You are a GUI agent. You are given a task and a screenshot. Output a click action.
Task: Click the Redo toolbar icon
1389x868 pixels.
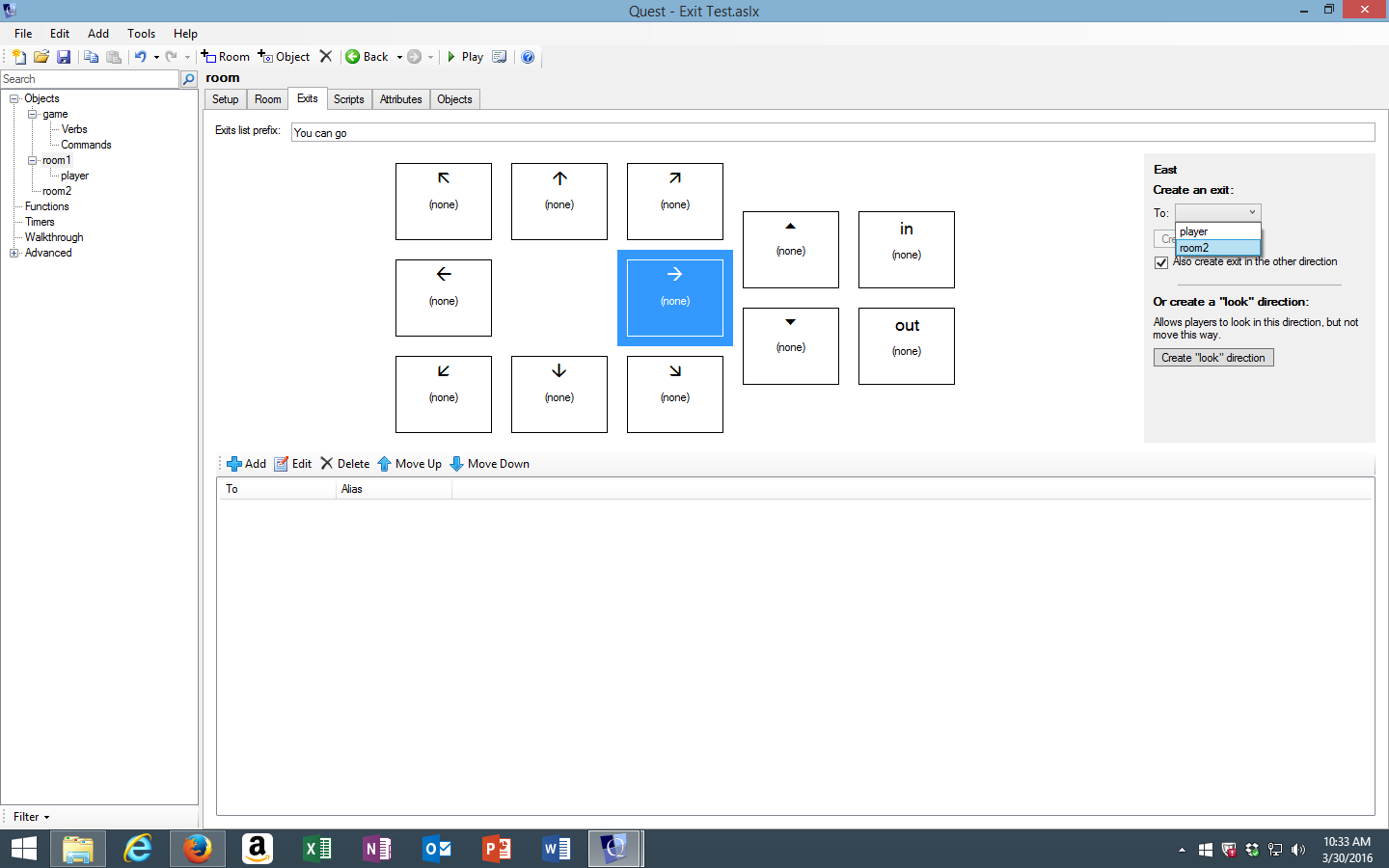pos(171,57)
